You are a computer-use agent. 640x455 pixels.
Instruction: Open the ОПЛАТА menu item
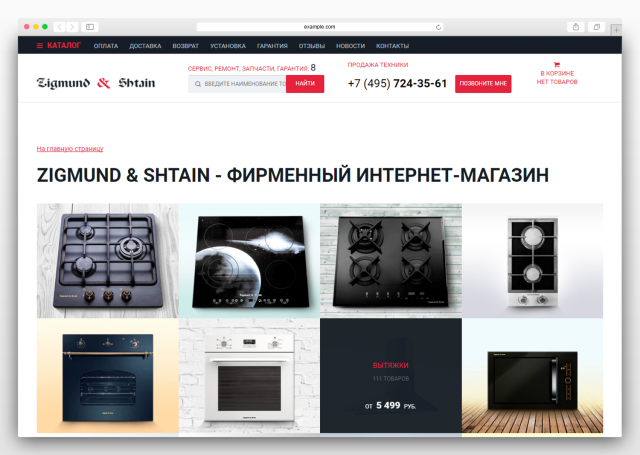tap(106, 46)
